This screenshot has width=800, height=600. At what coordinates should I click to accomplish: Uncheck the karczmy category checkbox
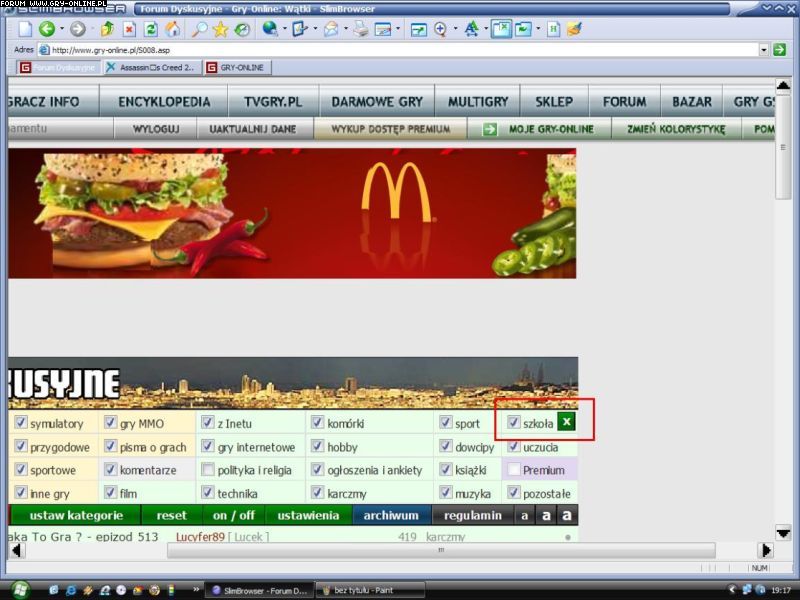coord(318,493)
